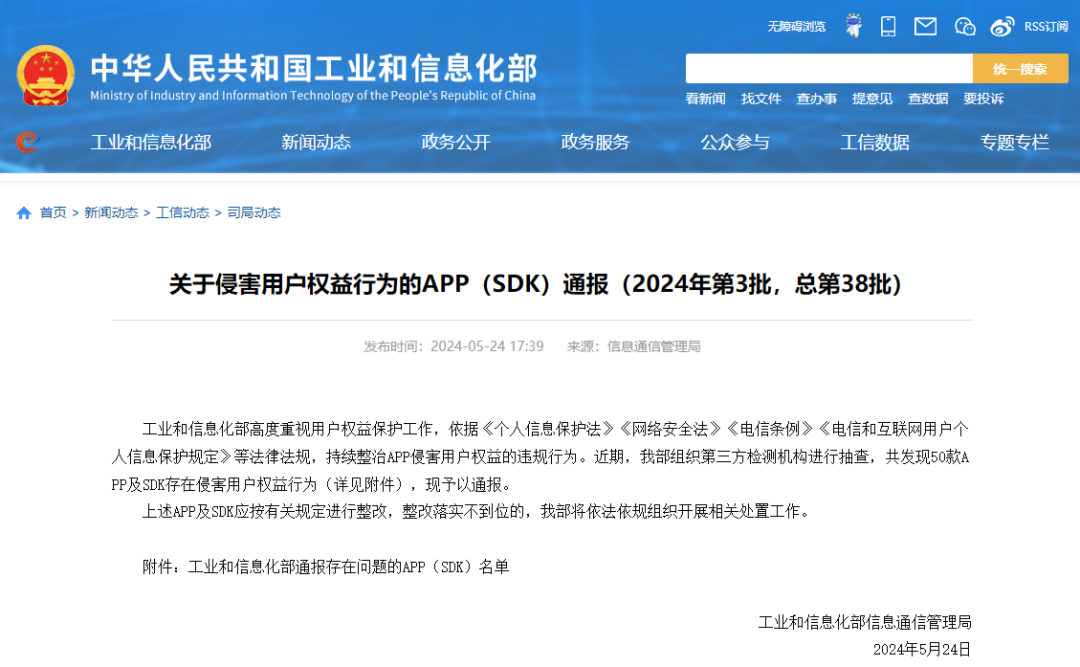This screenshot has width=1080, height=667.
Task: Open 工业和信息化部 navigation menu
Action: click(151, 142)
